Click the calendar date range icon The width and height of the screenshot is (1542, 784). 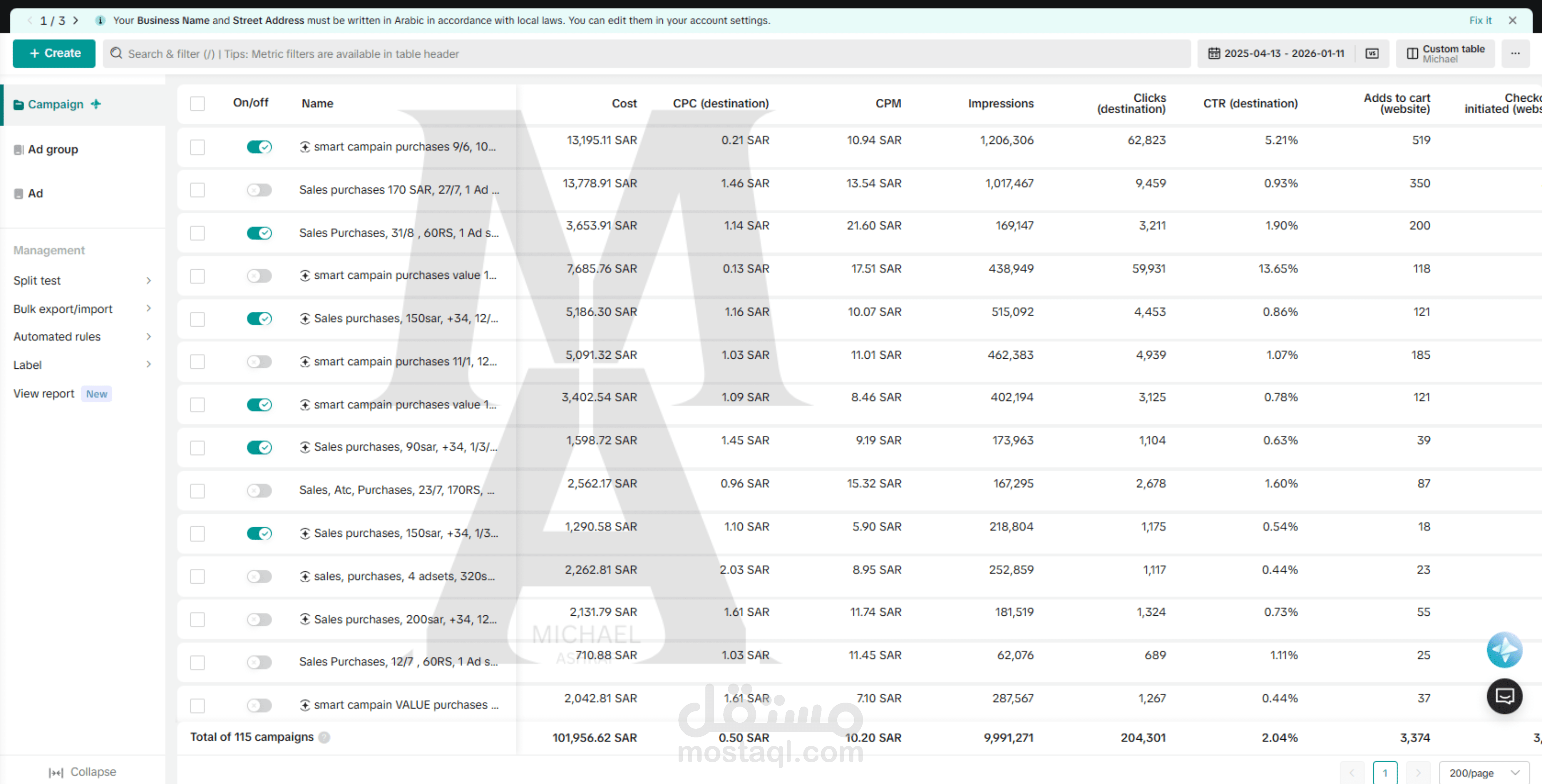click(1213, 53)
